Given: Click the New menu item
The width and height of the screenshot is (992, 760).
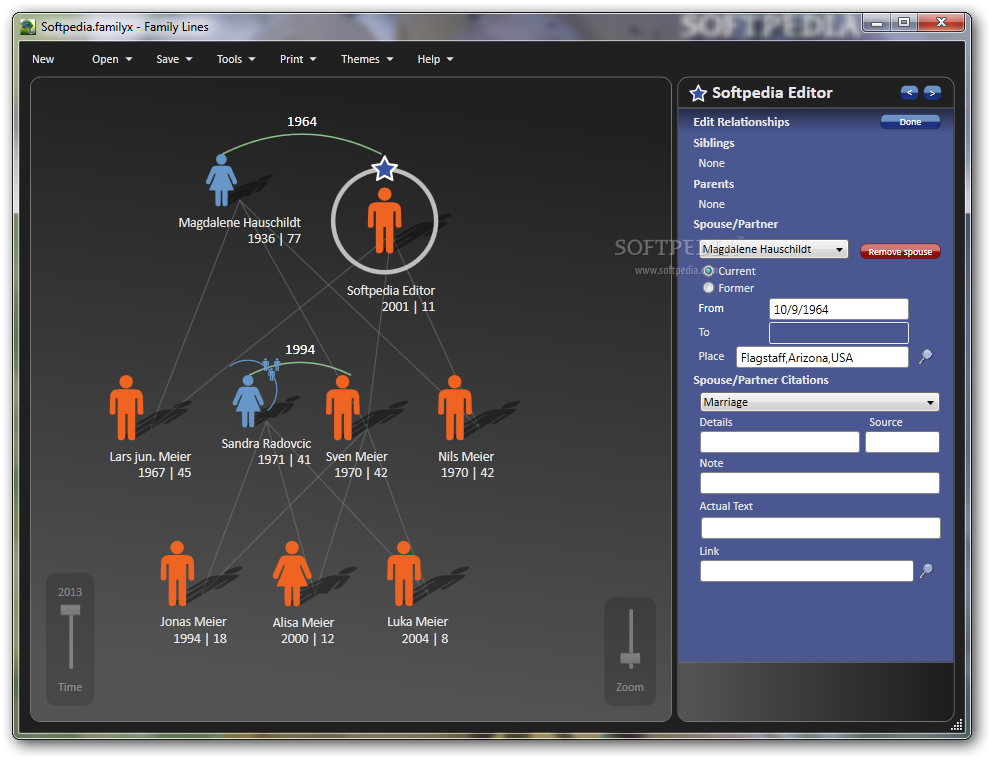Looking at the screenshot, I should (x=43, y=59).
